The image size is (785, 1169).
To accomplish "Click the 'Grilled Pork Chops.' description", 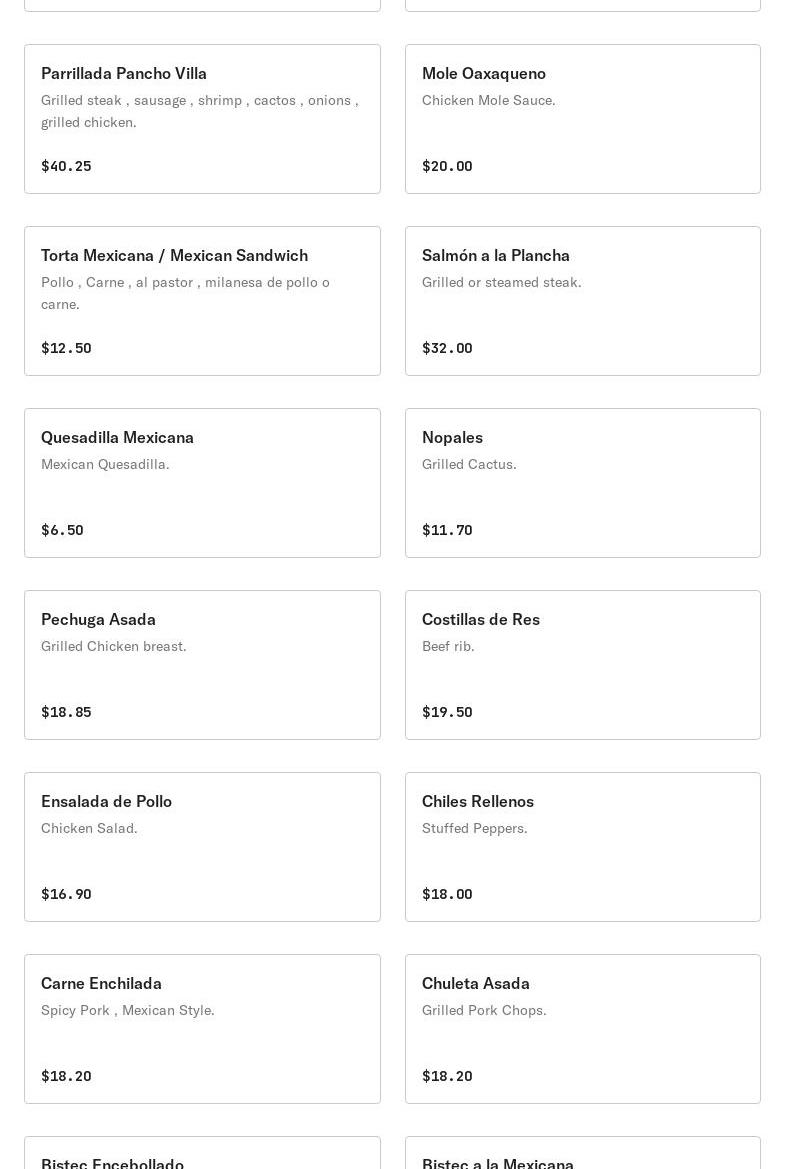I will 484,1010.
